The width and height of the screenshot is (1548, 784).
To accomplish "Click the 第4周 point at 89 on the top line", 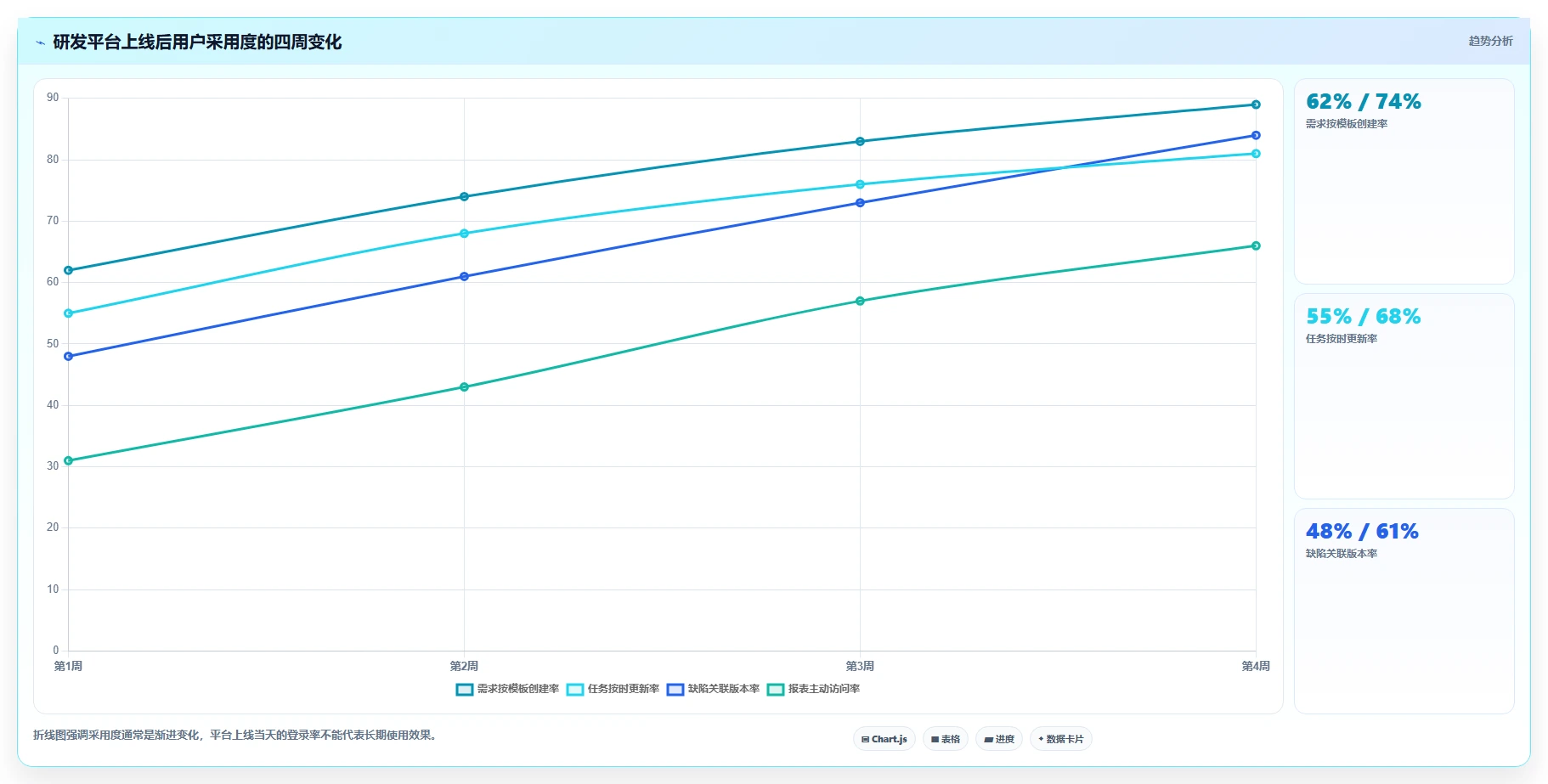I will [x=1256, y=104].
